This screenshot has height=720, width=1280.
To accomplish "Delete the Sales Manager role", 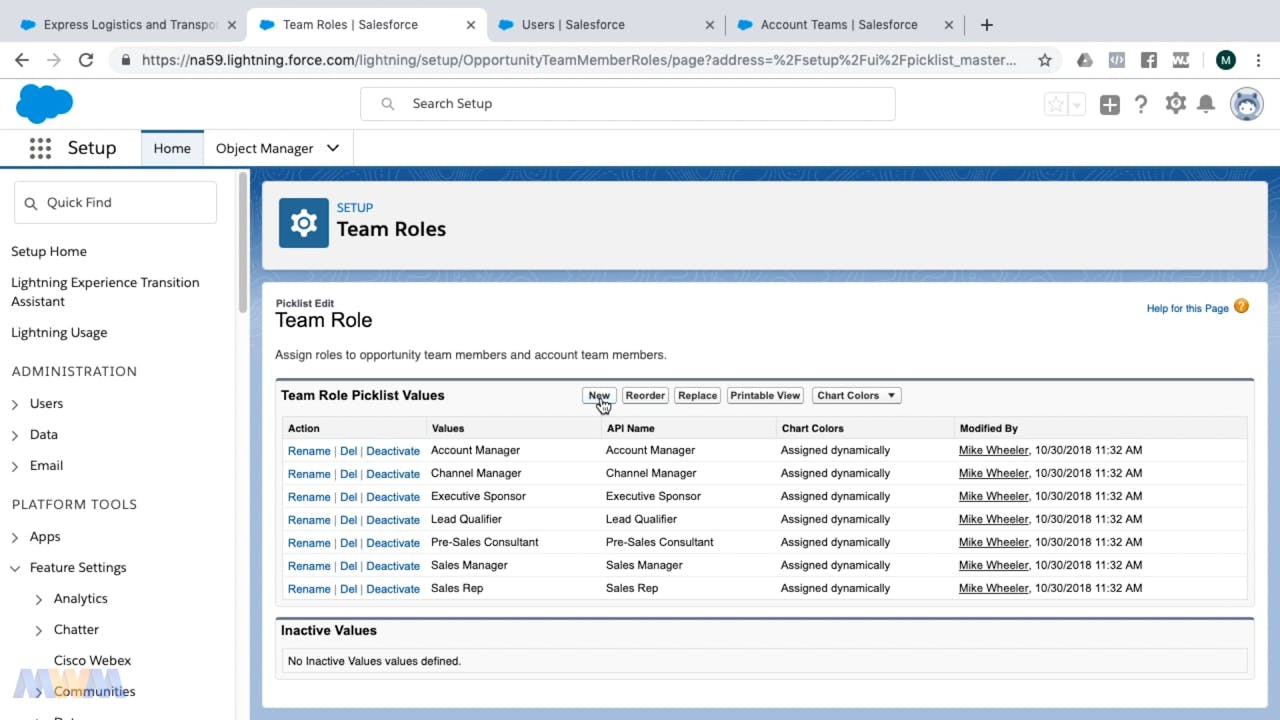I will tap(348, 566).
